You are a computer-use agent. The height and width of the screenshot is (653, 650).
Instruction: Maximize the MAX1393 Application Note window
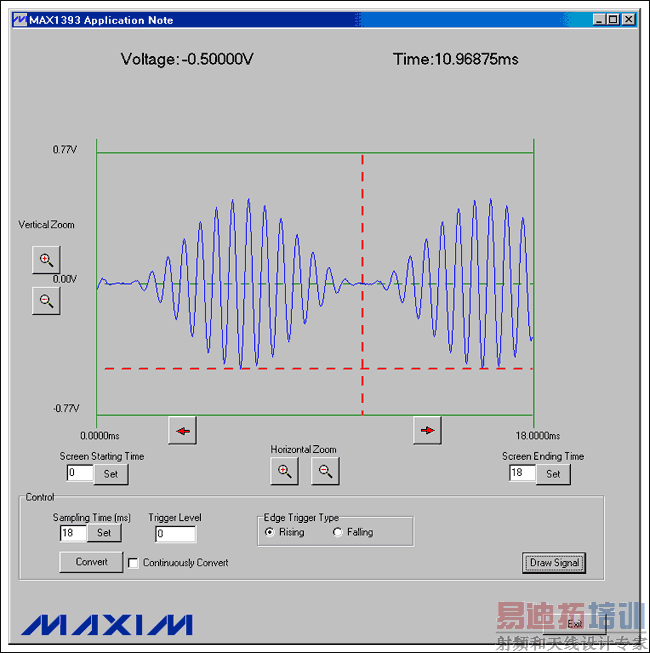click(613, 20)
